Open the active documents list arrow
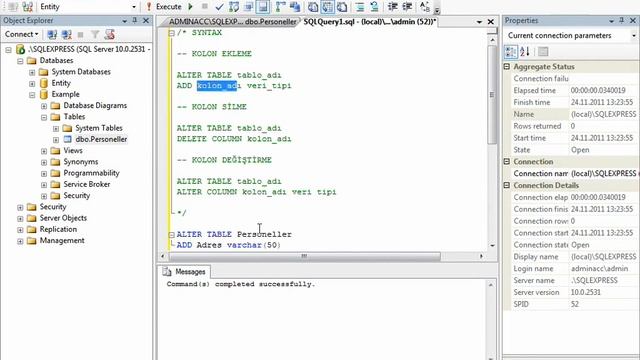This screenshot has width=640, height=360. tap(480, 22)
